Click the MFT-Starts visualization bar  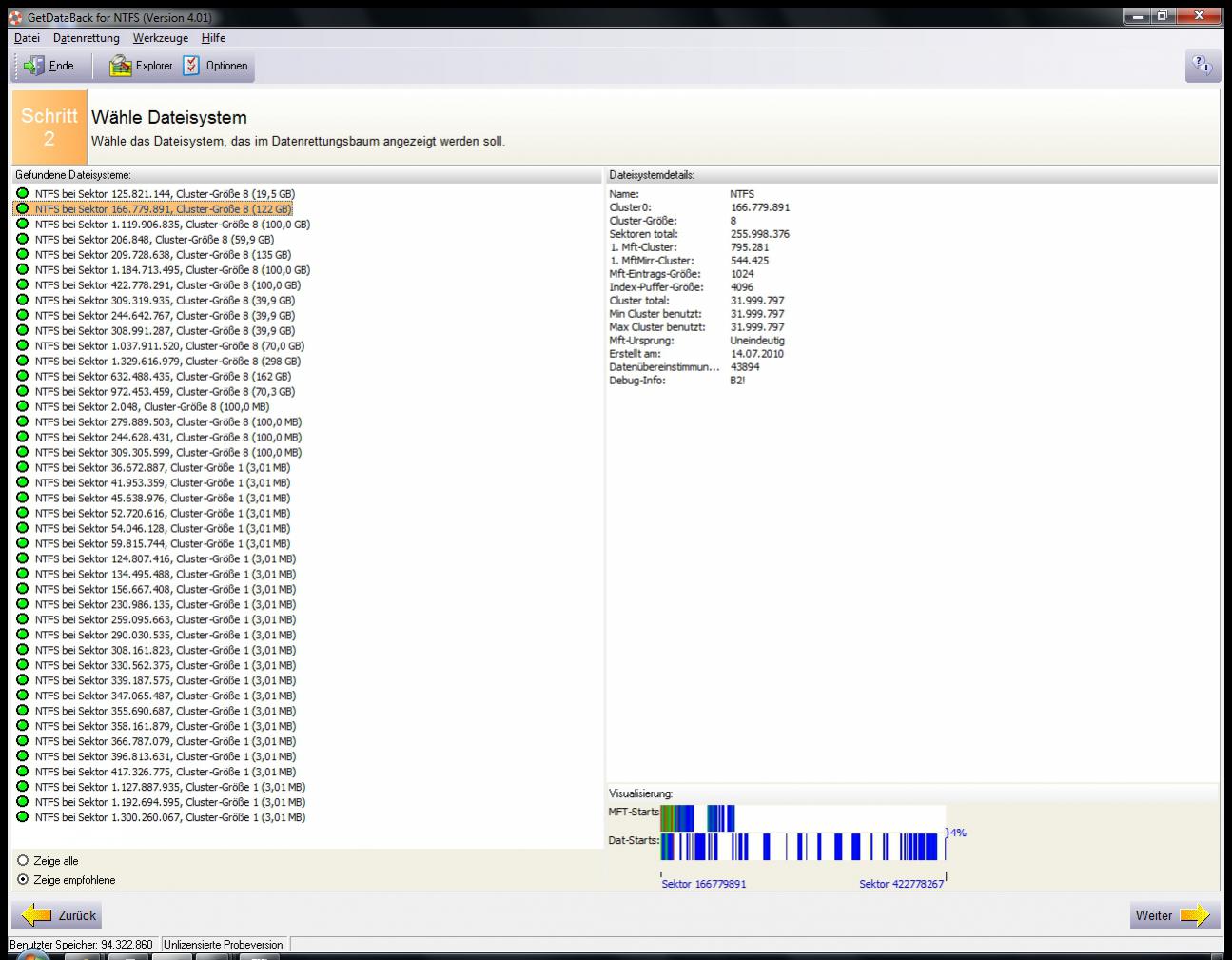803,818
